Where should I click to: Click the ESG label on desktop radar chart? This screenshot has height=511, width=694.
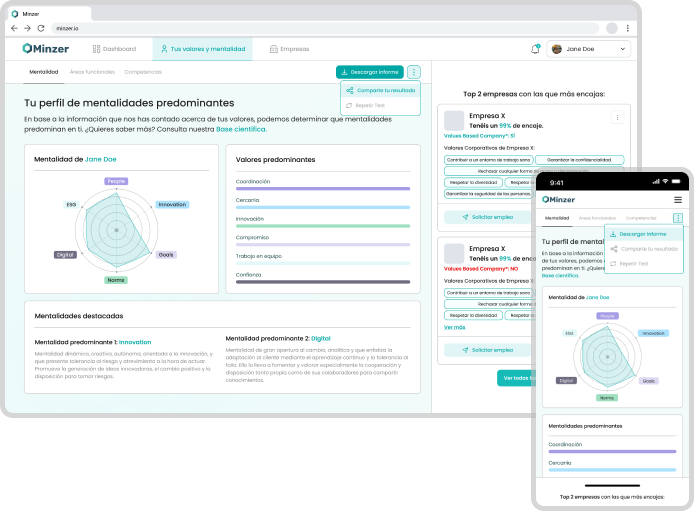tap(71, 204)
